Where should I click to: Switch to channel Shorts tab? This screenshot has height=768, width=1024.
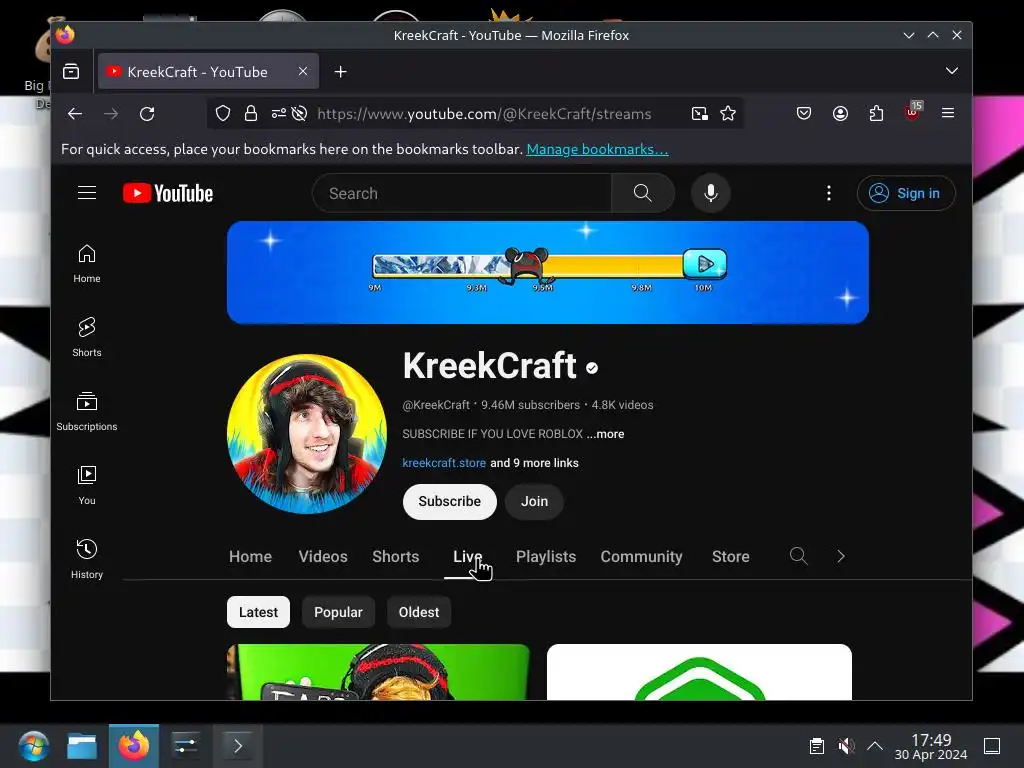pos(395,556)
